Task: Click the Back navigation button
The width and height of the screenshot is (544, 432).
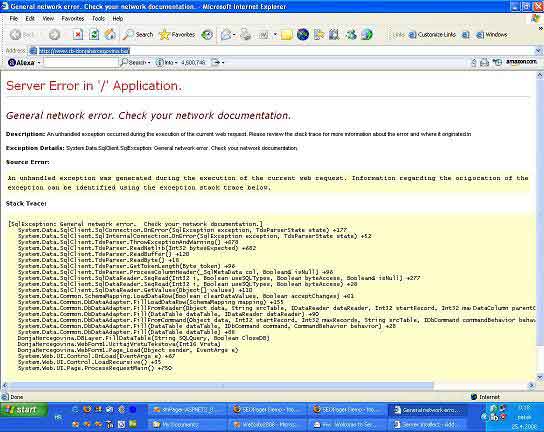Action: tap(21, 34)
